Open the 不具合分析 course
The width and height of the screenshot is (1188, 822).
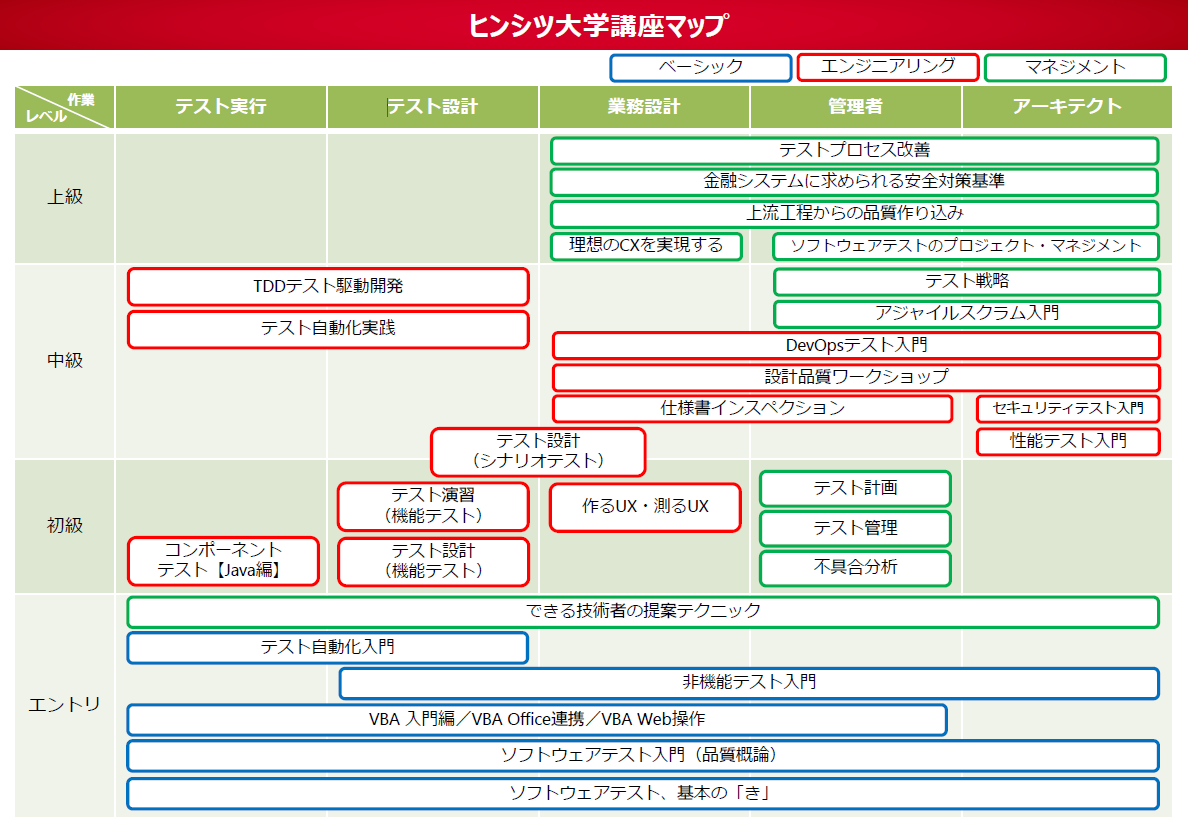pos(855,568)
